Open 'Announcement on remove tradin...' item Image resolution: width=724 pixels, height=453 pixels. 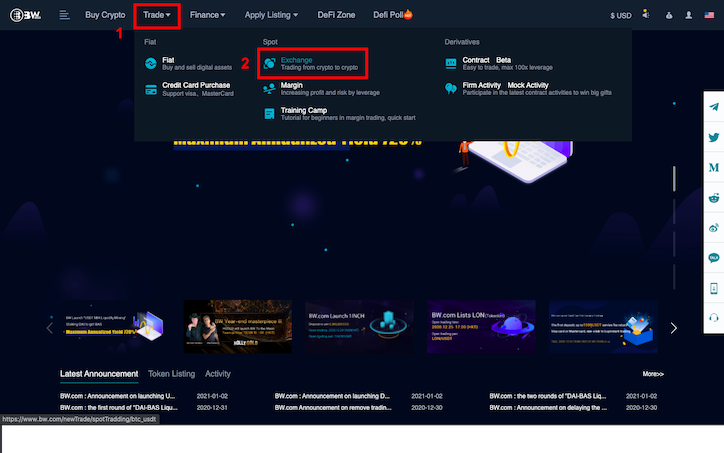(x=333, y=408)
